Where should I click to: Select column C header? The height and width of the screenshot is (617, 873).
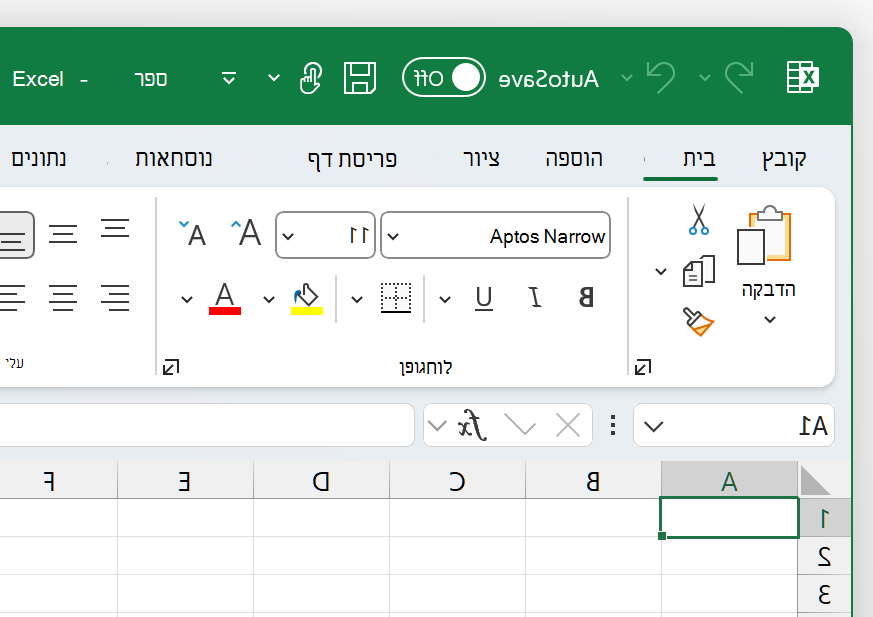click(457, 481)
